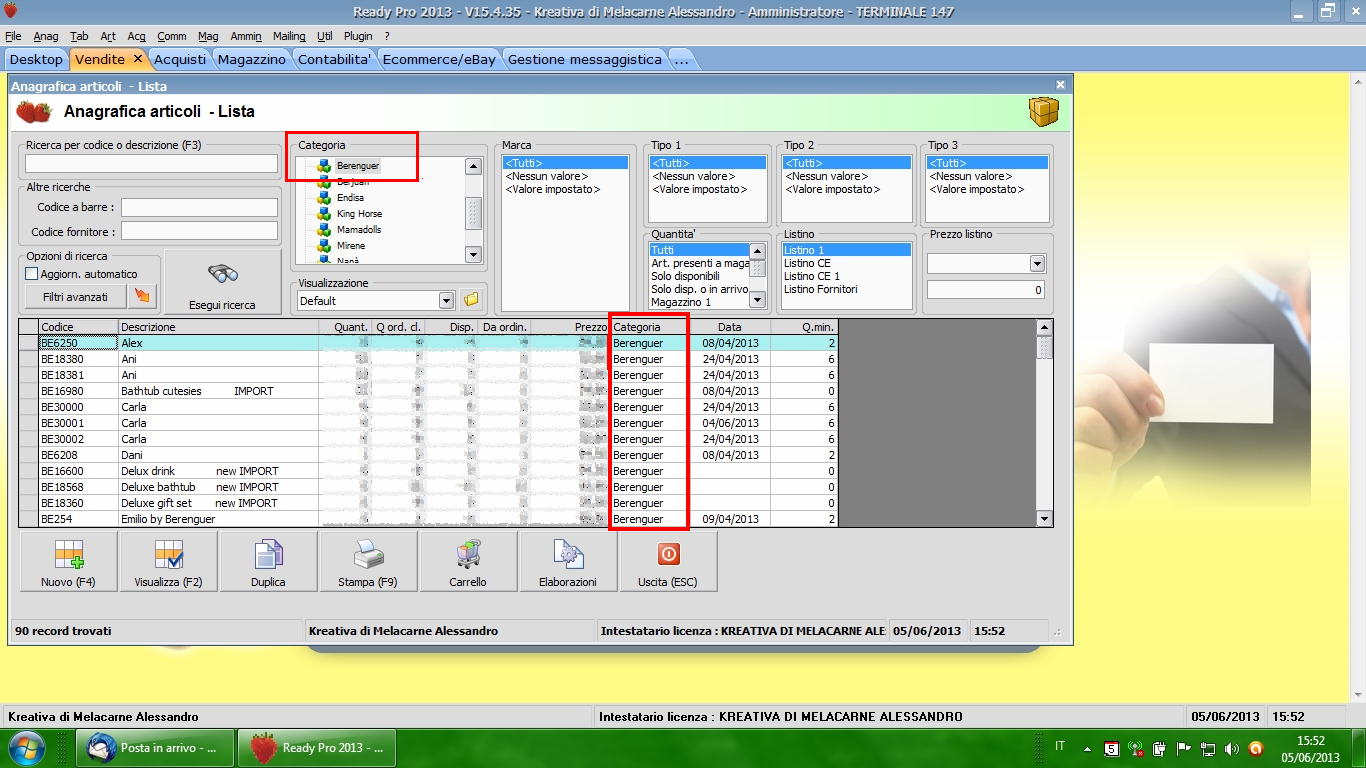Sort the table by the Codice column header
1366x768 pixels.
point(78,327)
